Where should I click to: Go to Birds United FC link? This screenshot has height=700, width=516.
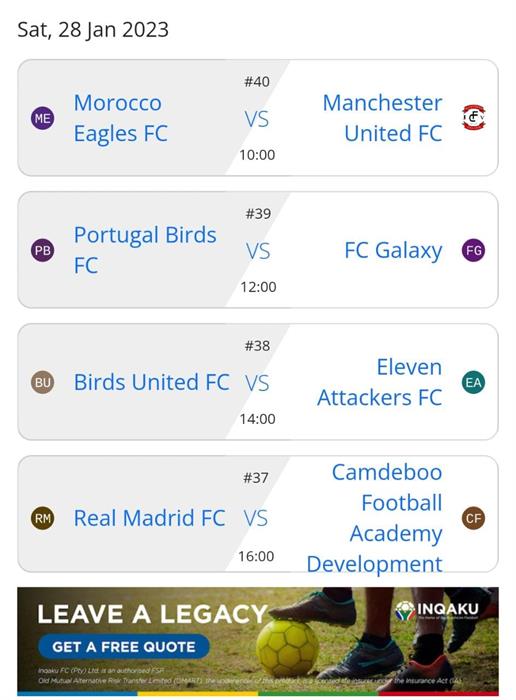[152, 382]
